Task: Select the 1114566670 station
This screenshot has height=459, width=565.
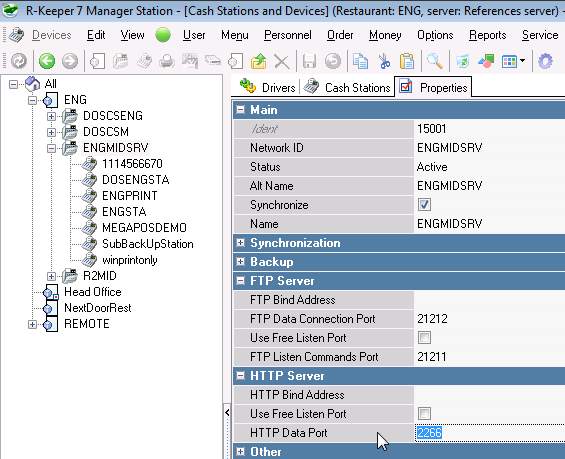Action: [132, 164]
